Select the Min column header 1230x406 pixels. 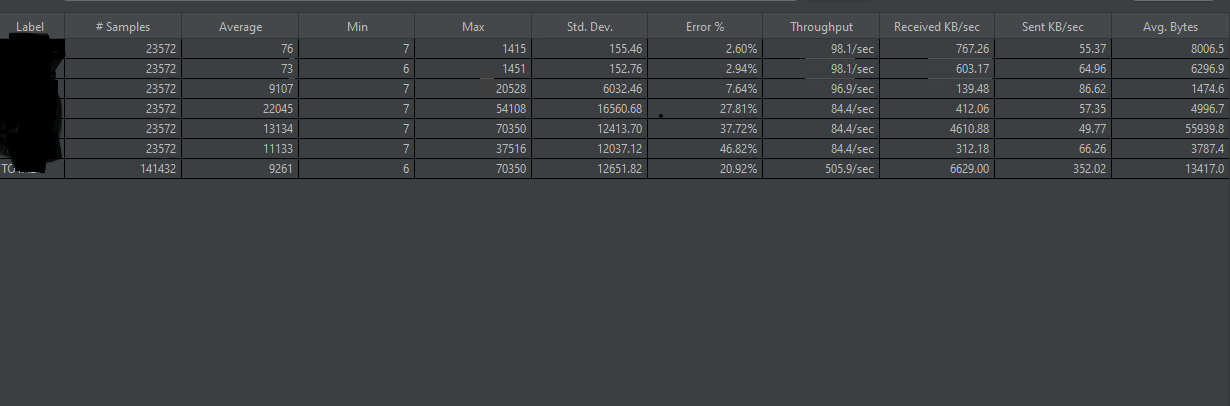[x=357, y=27]
